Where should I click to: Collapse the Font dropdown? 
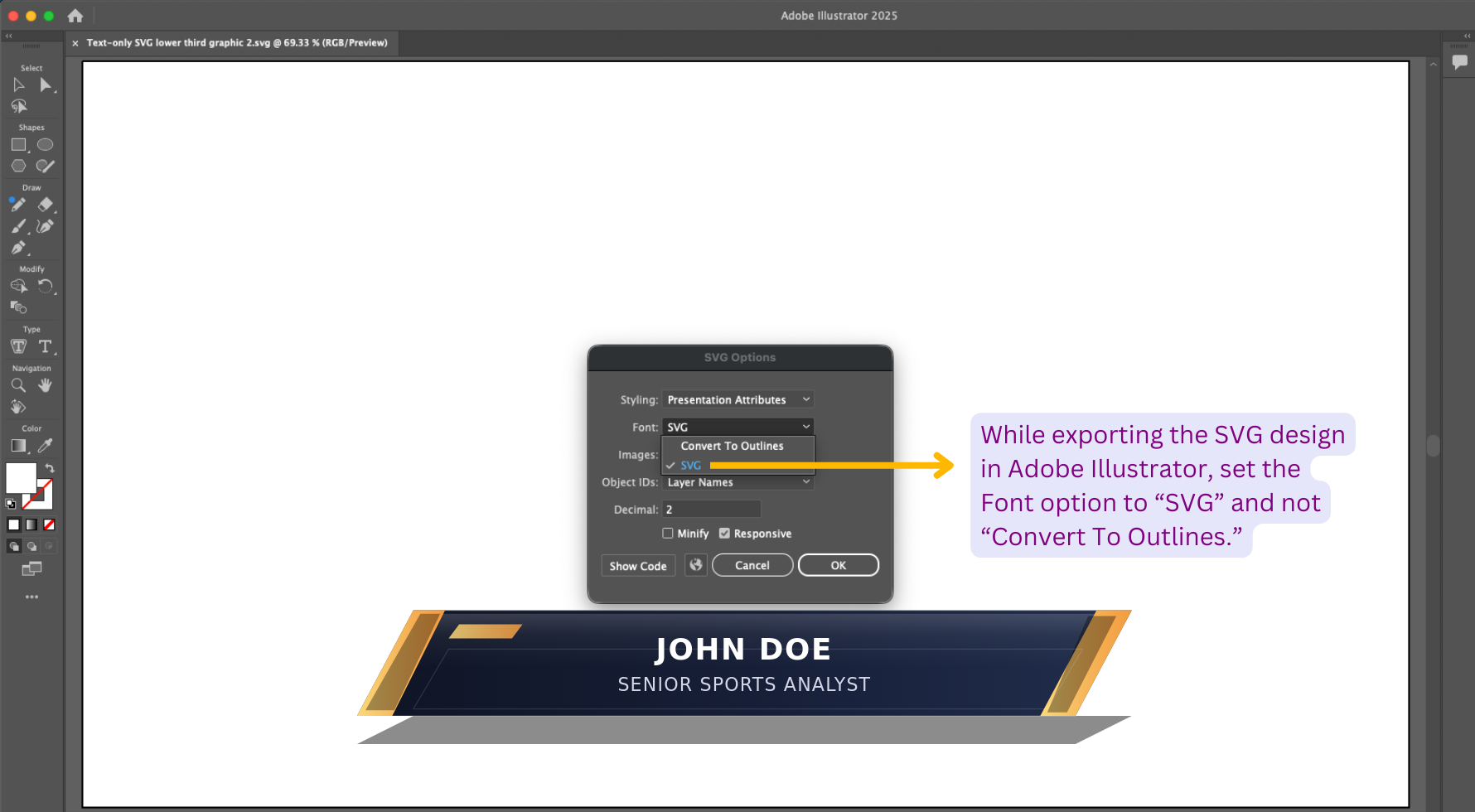pos(737,427)
